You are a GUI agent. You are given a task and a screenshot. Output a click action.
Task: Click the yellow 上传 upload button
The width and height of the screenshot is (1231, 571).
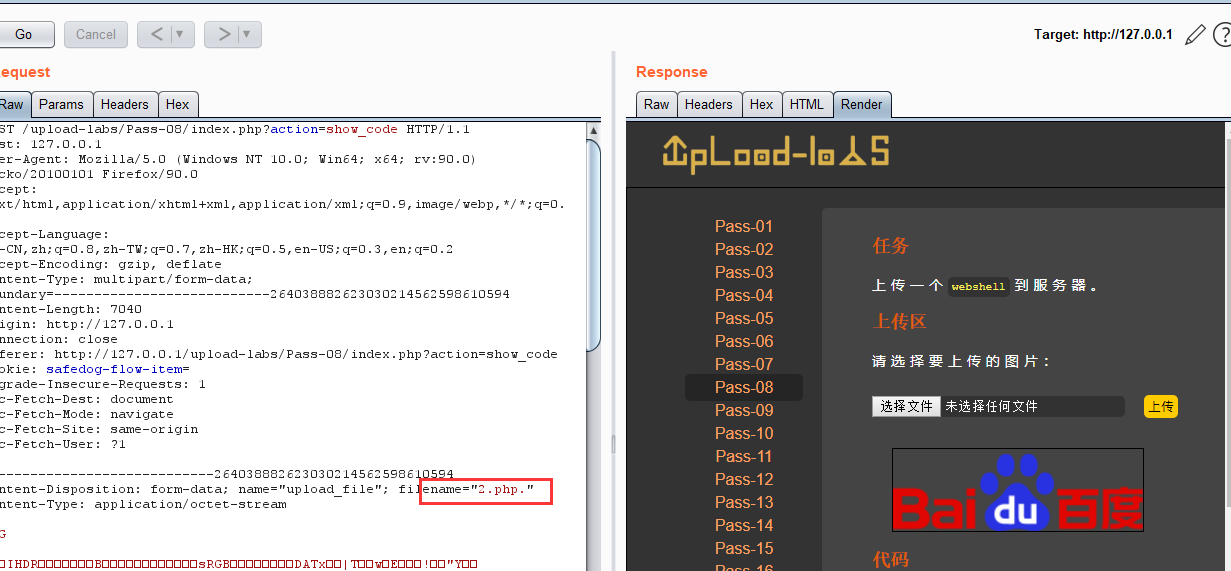[x=1161, y=406]
